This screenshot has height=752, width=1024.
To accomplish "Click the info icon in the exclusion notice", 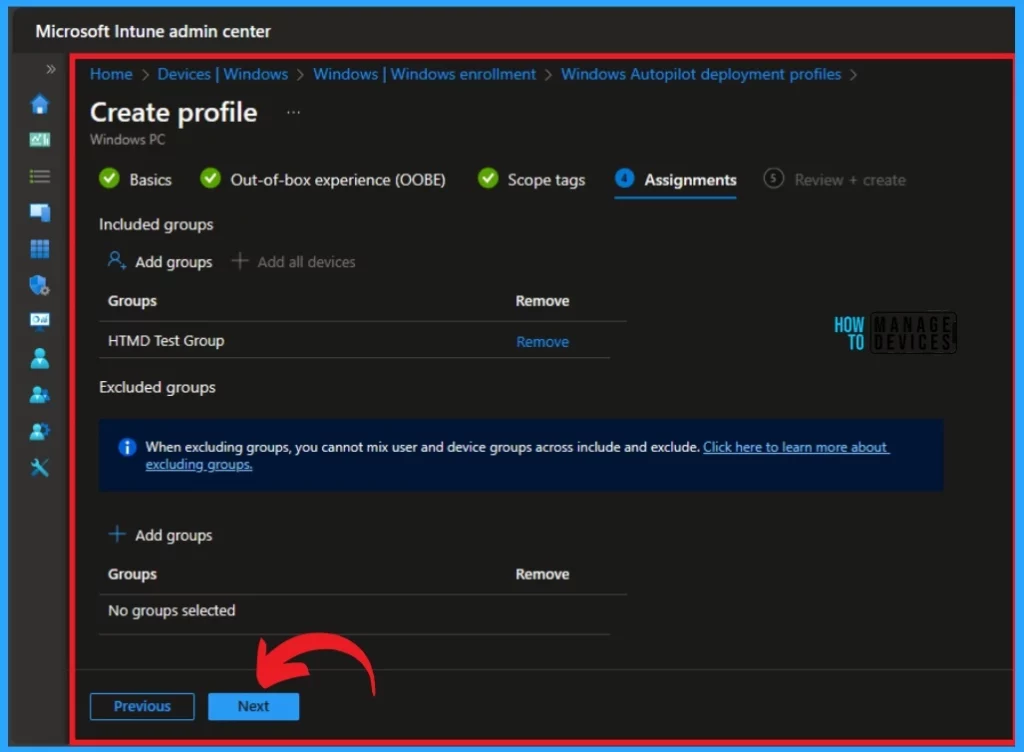I will pyautogui.click(x=127, y=447).
